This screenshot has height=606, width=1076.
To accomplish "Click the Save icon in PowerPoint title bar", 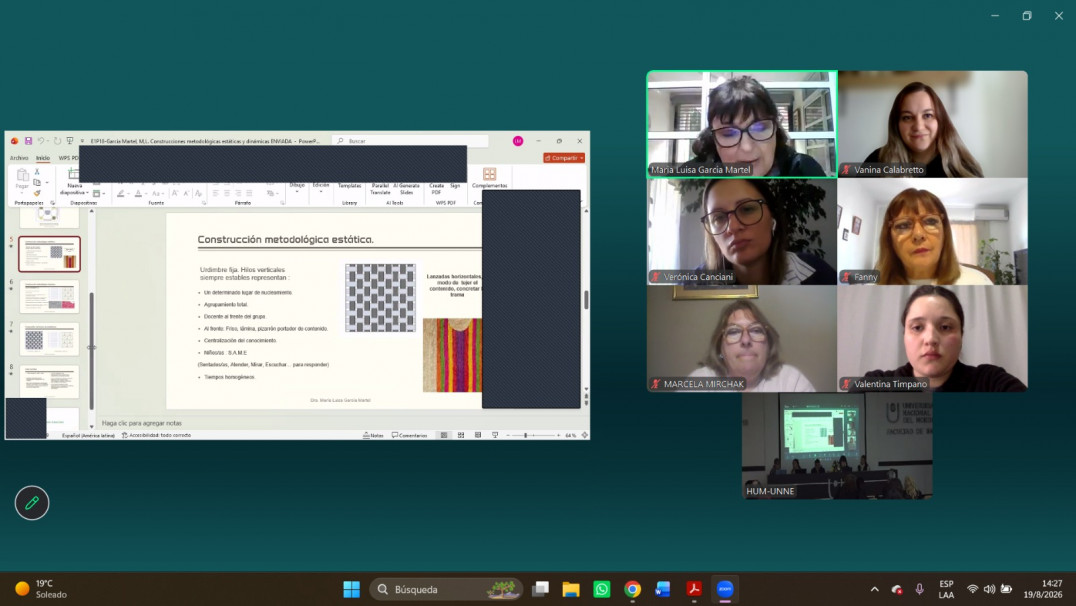I will point(28,141).
